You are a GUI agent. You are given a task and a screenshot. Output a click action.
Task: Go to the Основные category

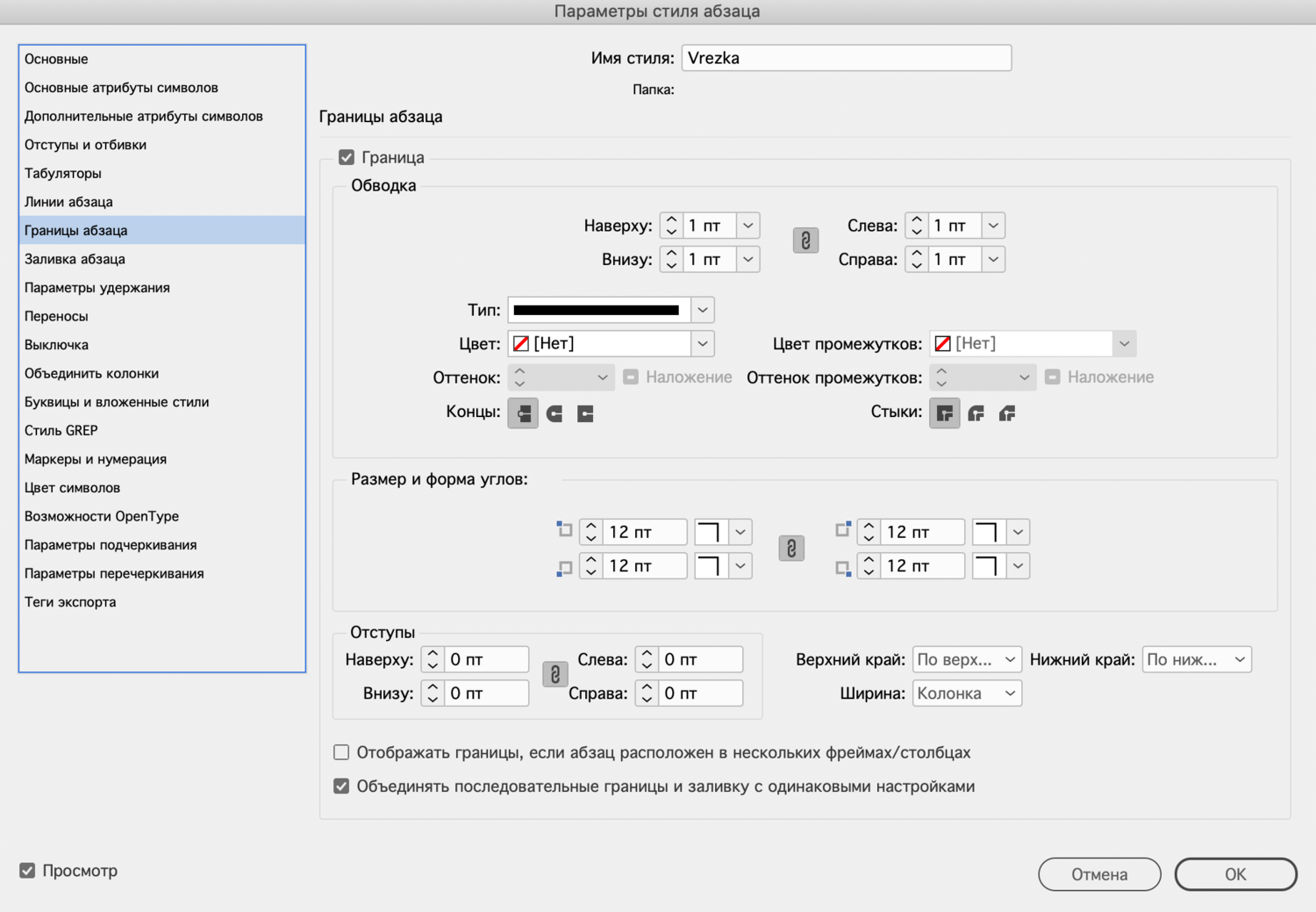click(162, 59)
